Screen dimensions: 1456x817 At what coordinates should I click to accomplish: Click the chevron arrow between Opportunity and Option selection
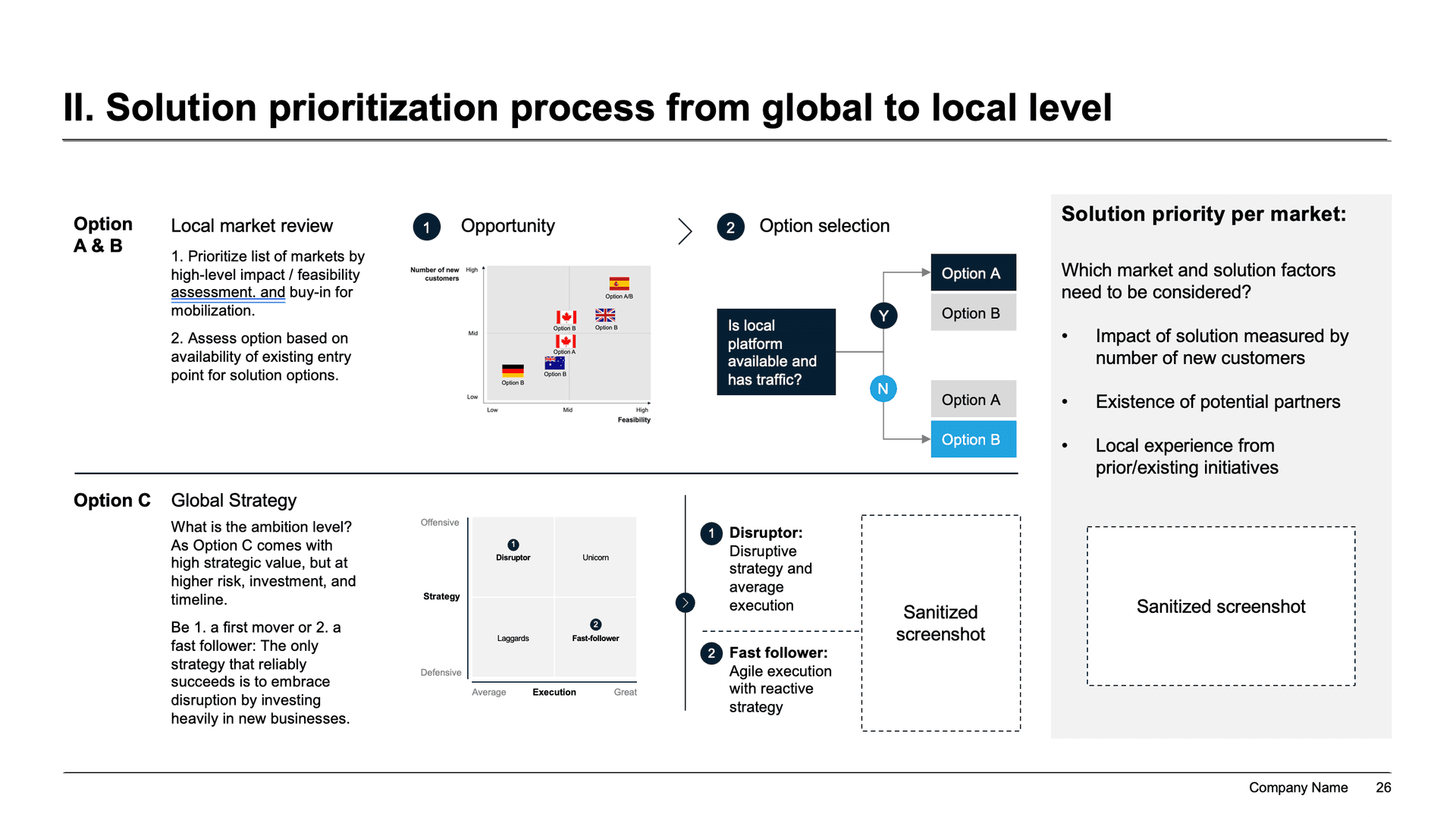coord(685,231)
